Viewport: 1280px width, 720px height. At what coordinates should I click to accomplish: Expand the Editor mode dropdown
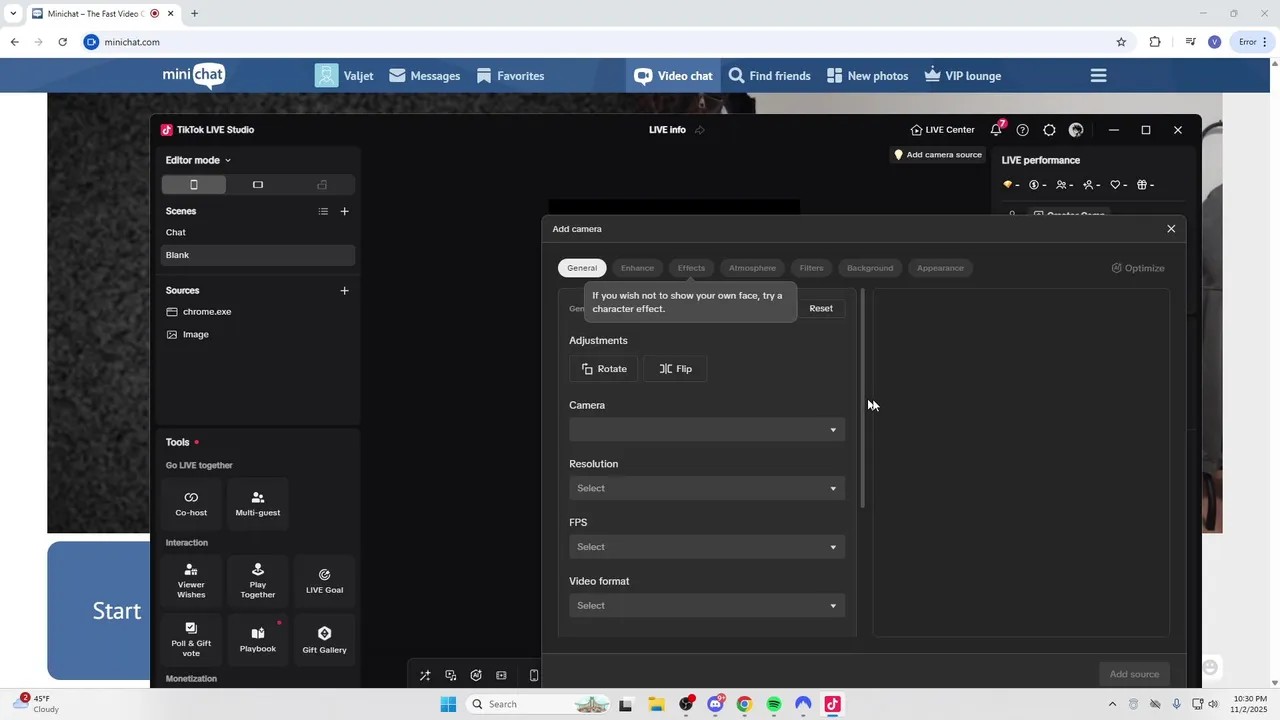198,160
